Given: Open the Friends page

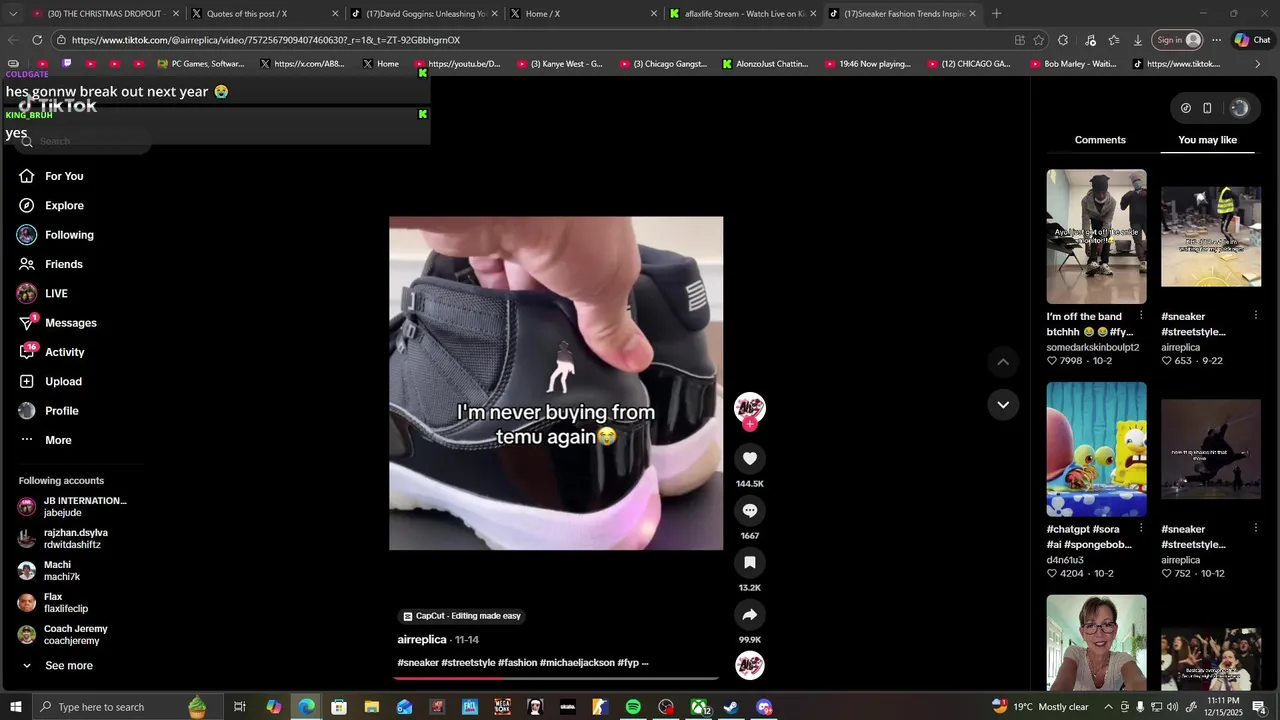Looking at the screenshot, I should [63, 264].
